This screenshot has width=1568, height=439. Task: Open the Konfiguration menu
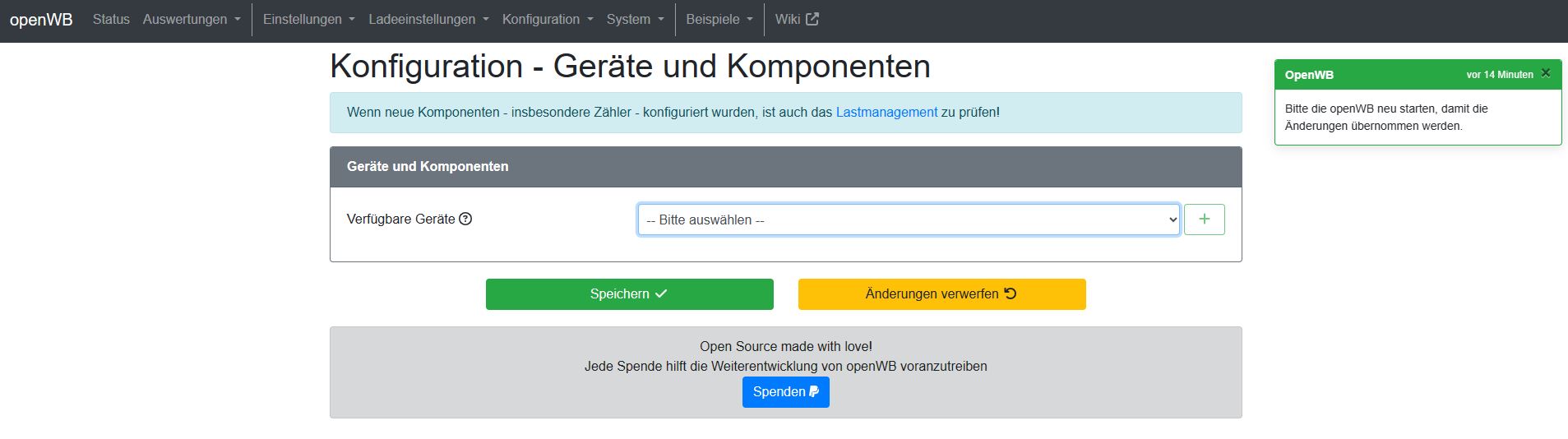pyautogui.click(x=547, y=19)
